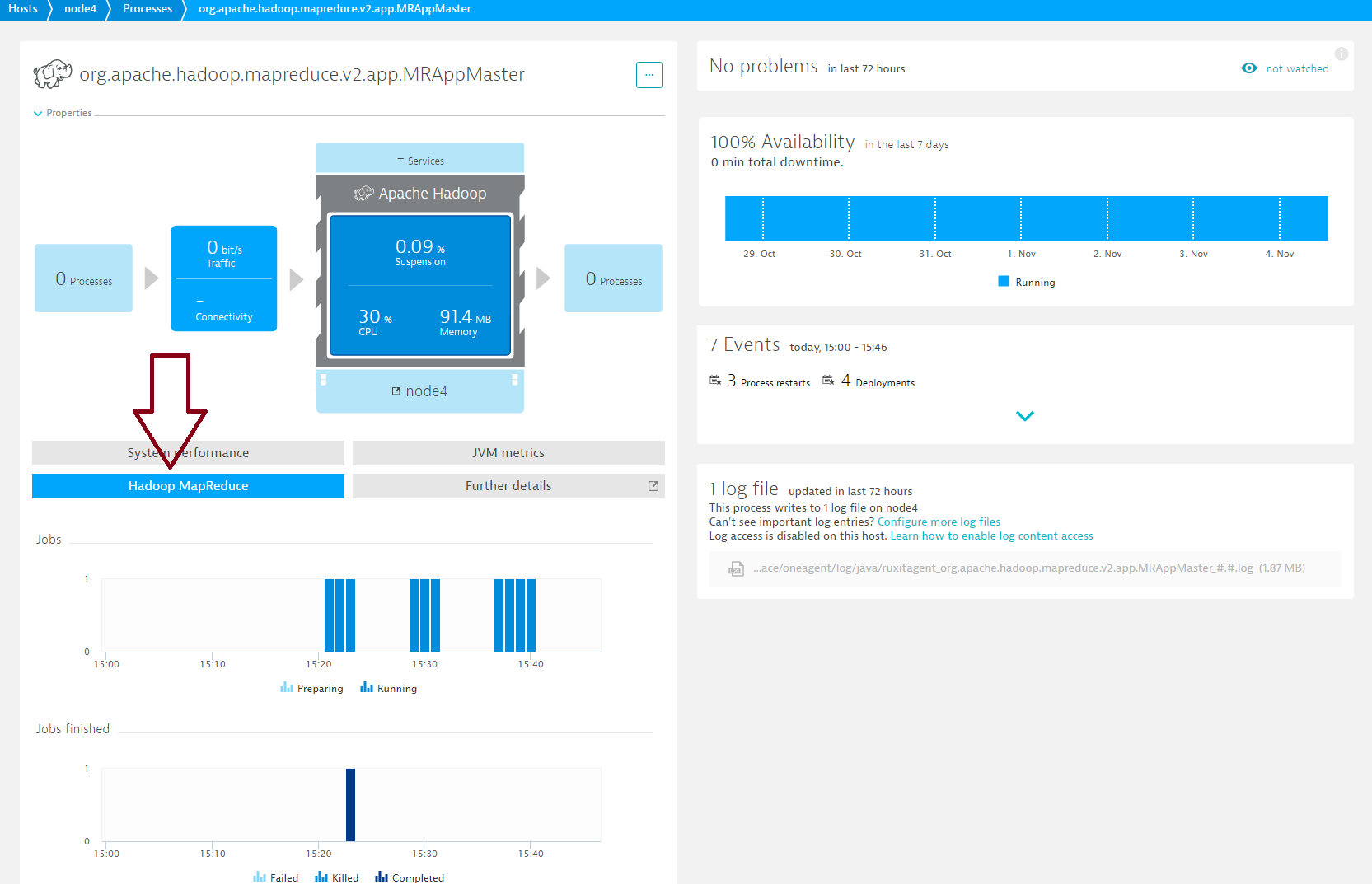The width and height of the screenshot is (1372, 884).
Task: Switch to System performance tab
Action: pyautogui.click(x=188, y=453)
